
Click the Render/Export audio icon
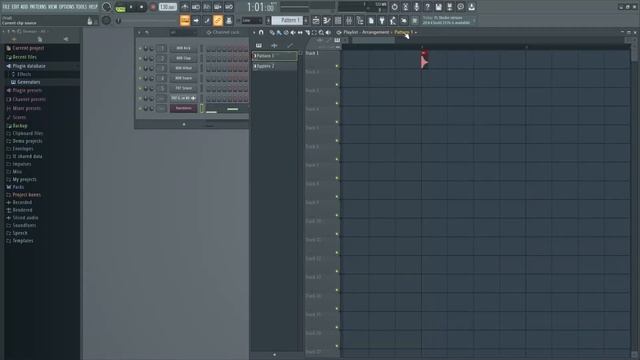[449, 7]
